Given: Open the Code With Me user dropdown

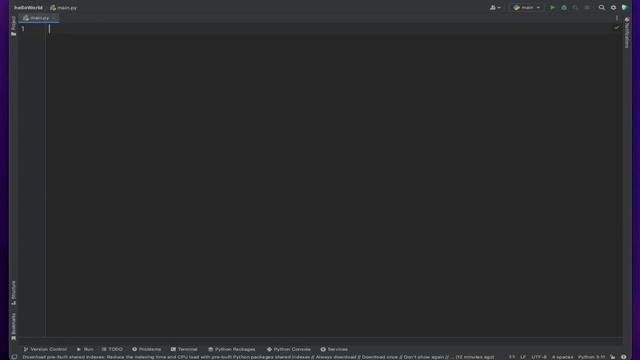Looking at the screenshot, I should coord(495,7).
